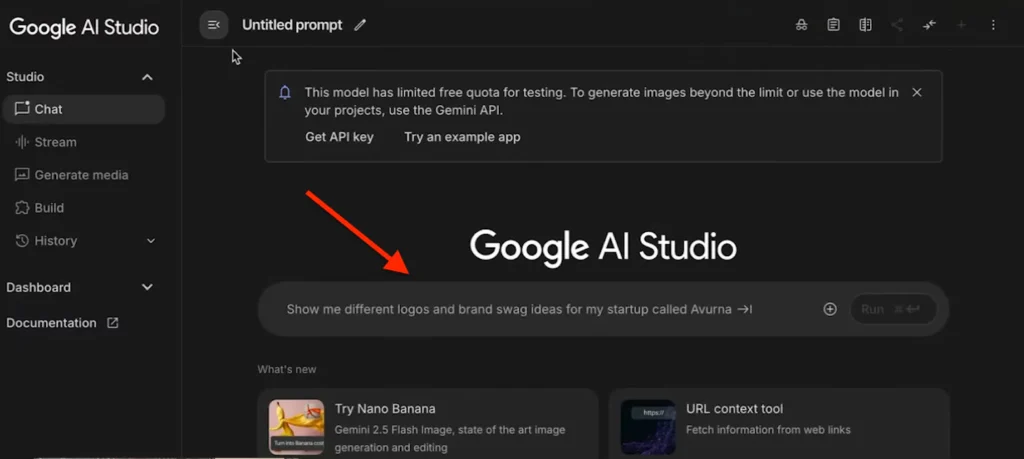Click the plus new chat icon in the header
Viewport: 1024px width, 459px height.
coord(961,25)
